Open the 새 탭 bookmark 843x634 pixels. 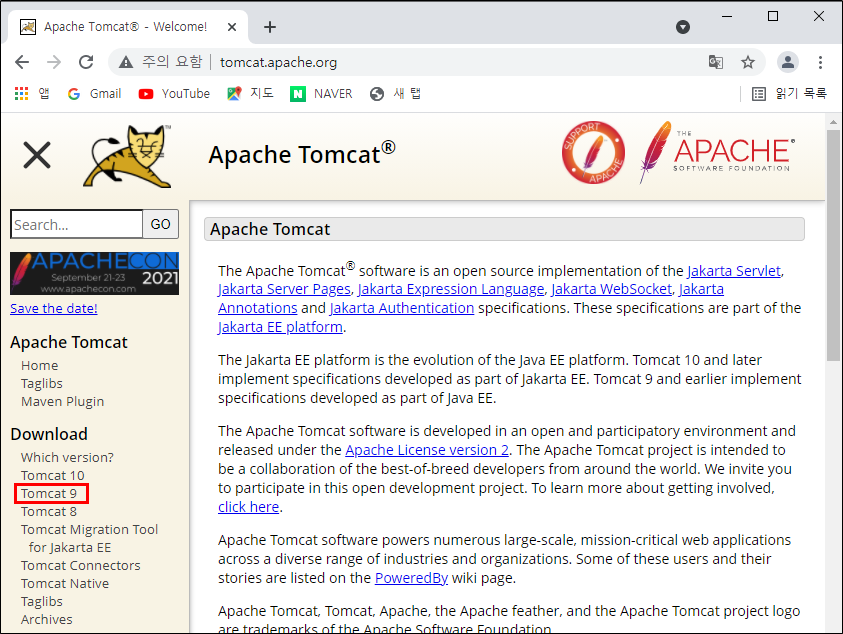tap(395, 94)
